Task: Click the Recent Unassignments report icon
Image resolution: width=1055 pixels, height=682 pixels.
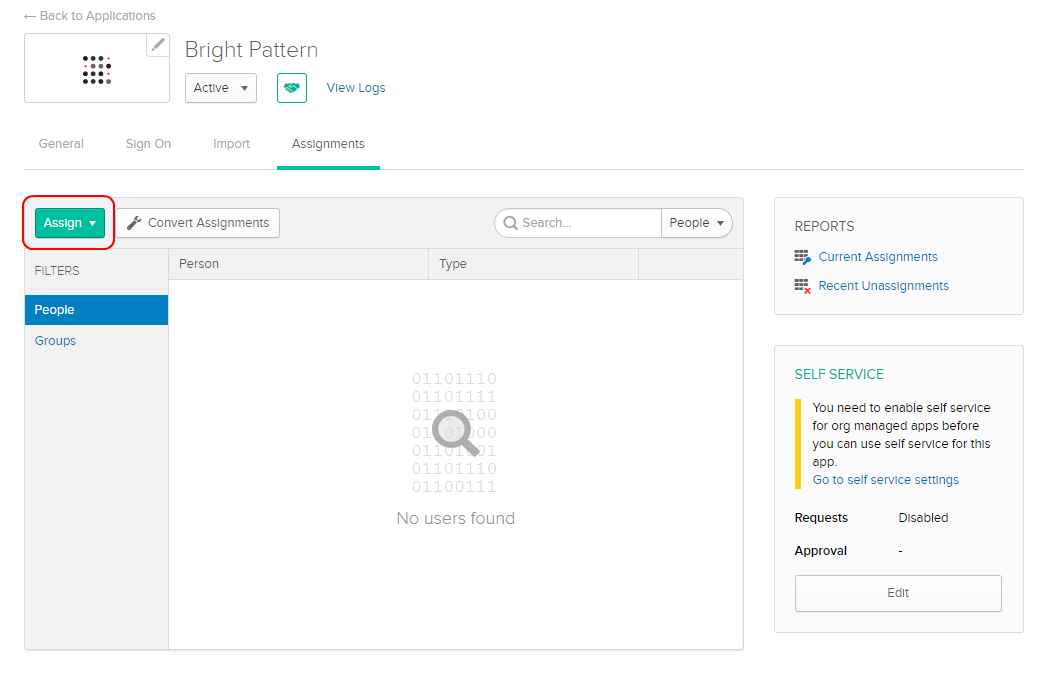Action: point(802,286)
